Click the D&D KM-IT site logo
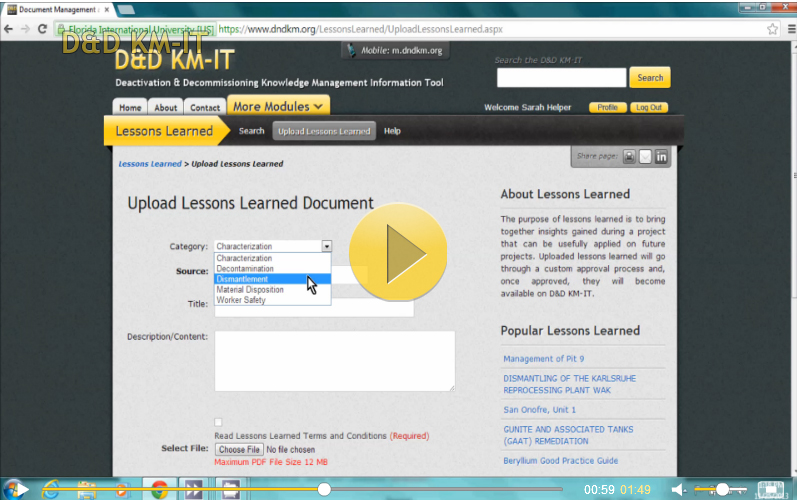Viewport: 797px width, 500px height. 174,60
